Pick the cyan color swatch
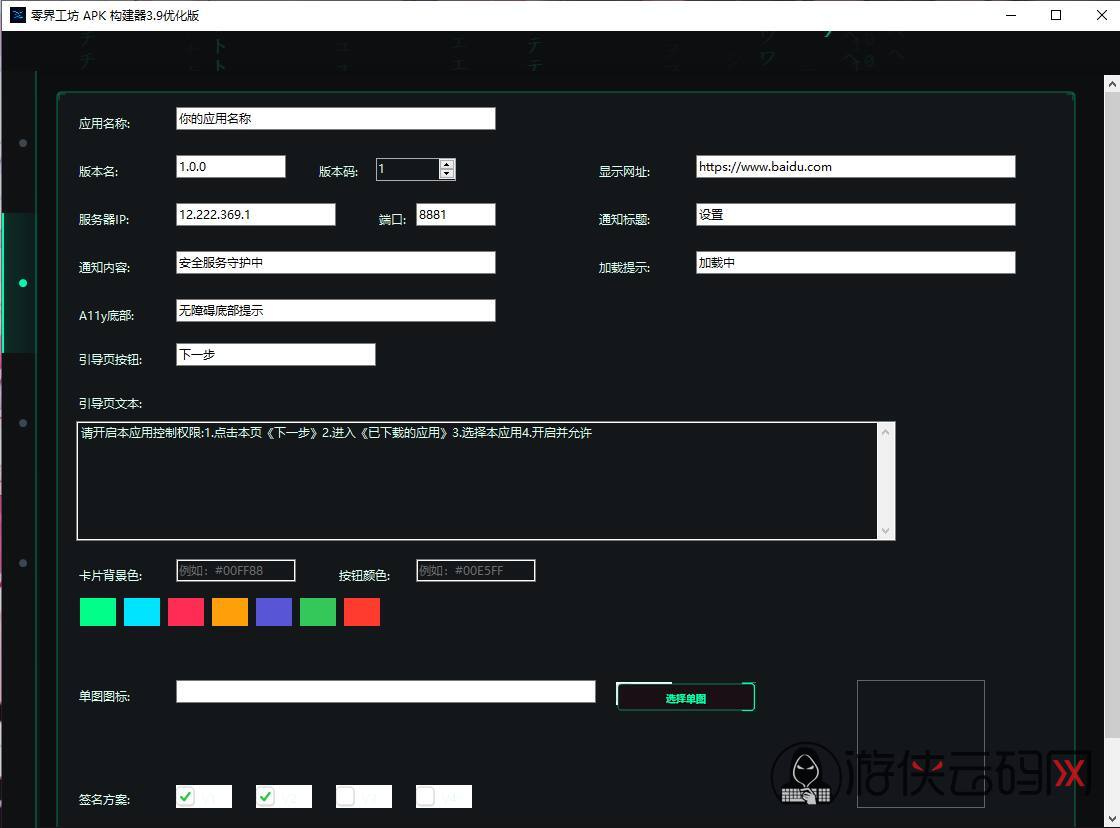The width and height of the screenshot is (1120, 828). [x=142, y=612]
